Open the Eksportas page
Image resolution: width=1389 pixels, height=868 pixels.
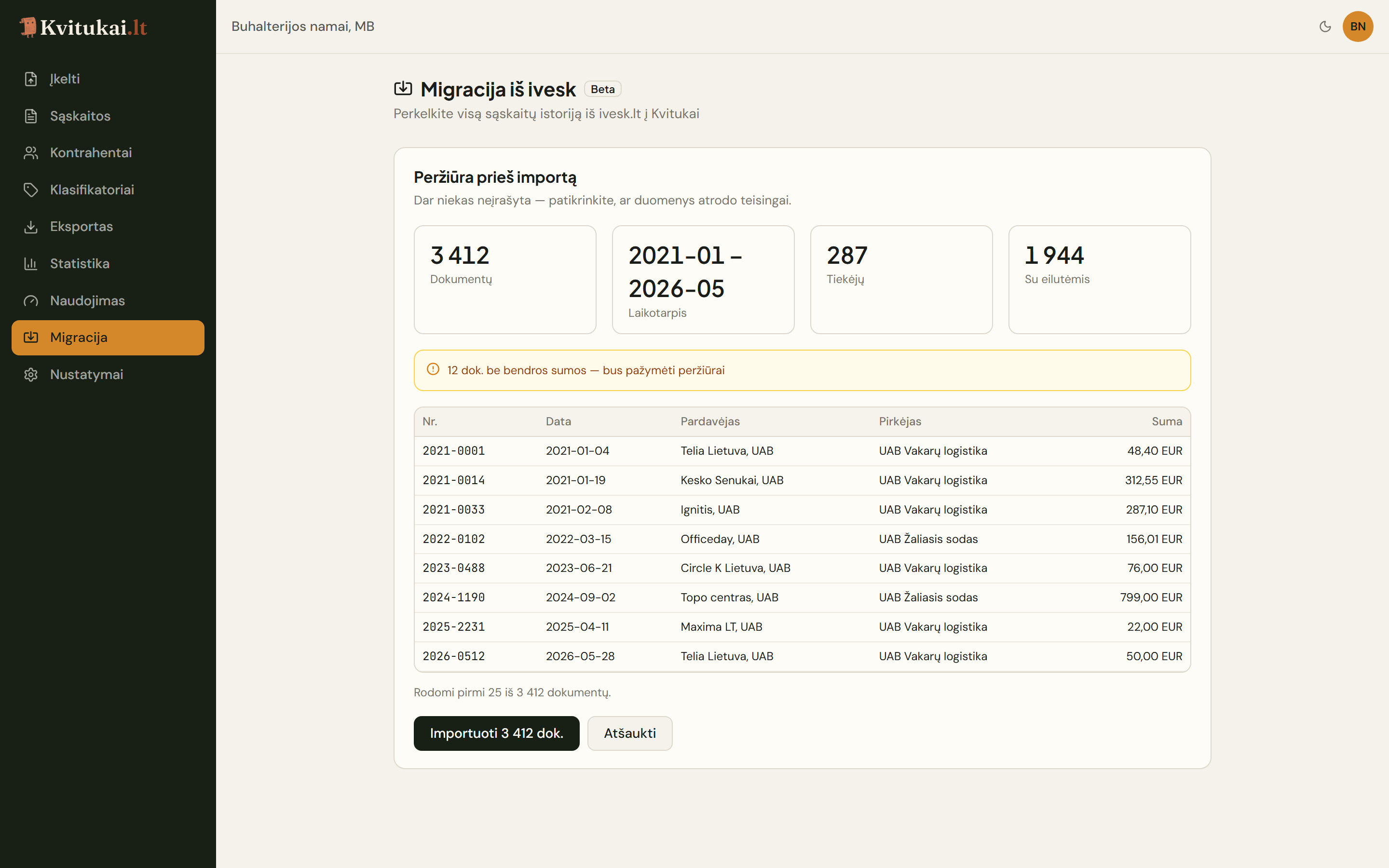tap(108, 227)
